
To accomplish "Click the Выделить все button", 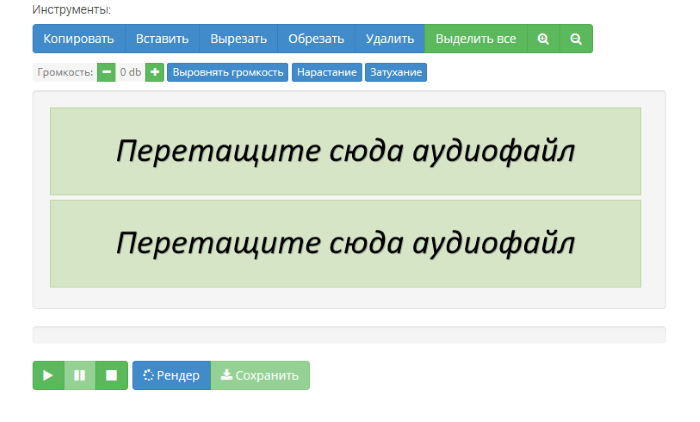I will pyautogui.click(x=476, y=39).
